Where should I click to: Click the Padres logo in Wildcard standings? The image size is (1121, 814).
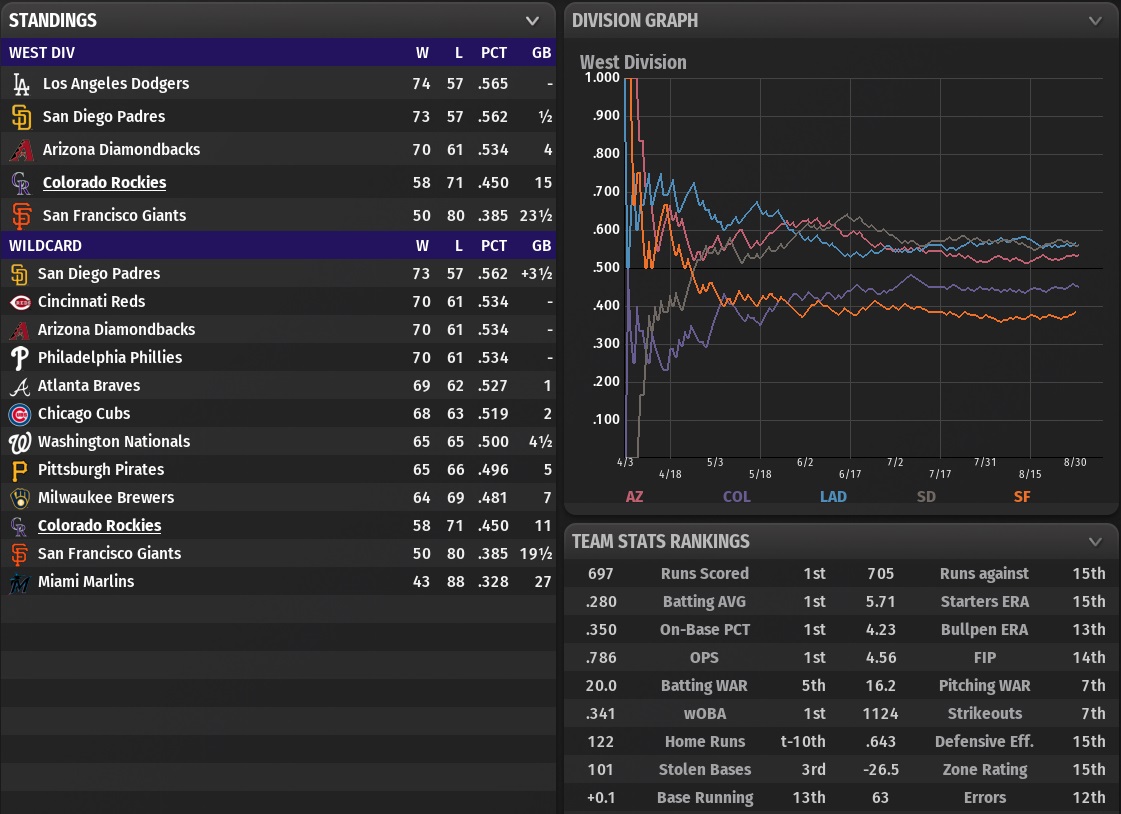pos(19,274)
